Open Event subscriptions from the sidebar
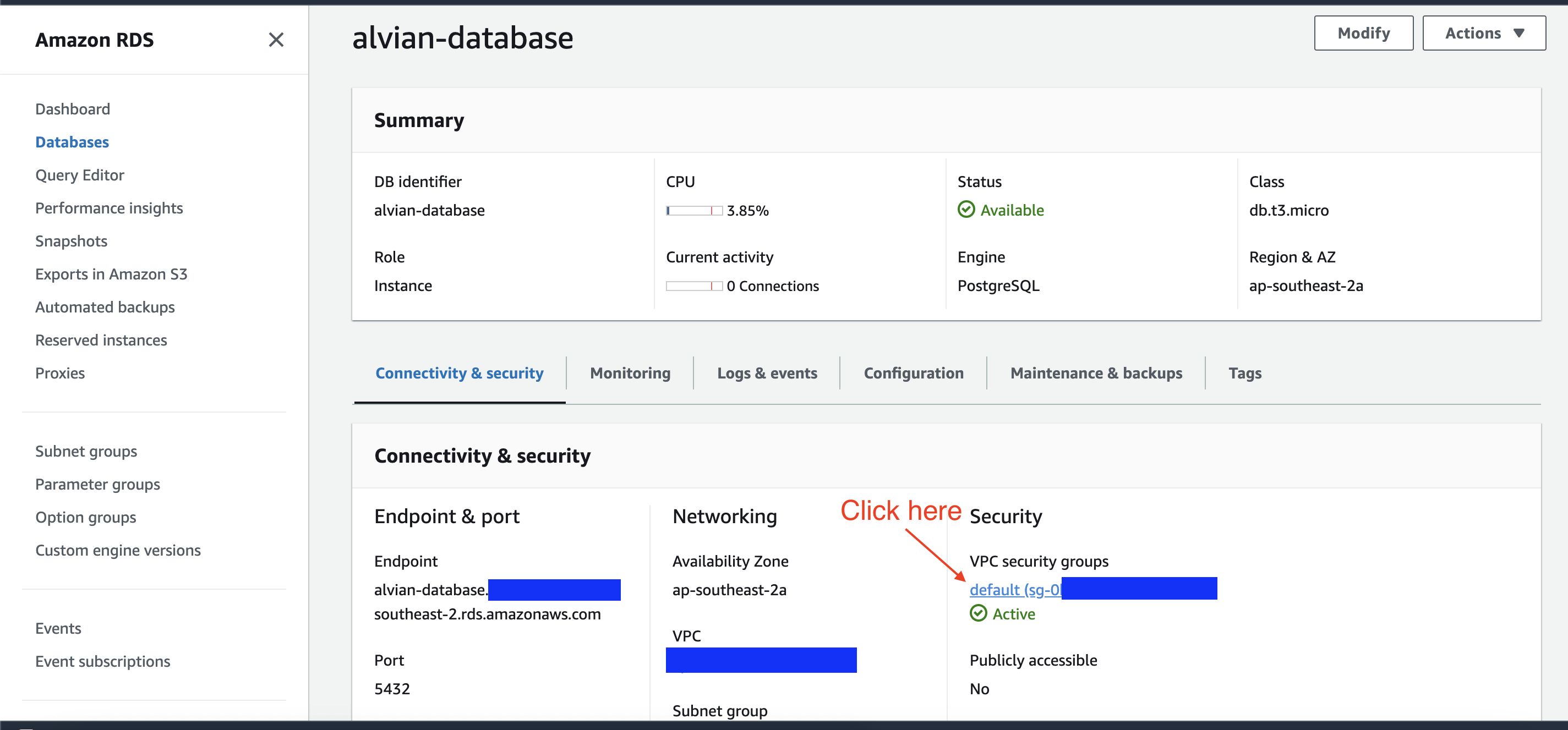Screen dimensions: 1568x730 102,661
